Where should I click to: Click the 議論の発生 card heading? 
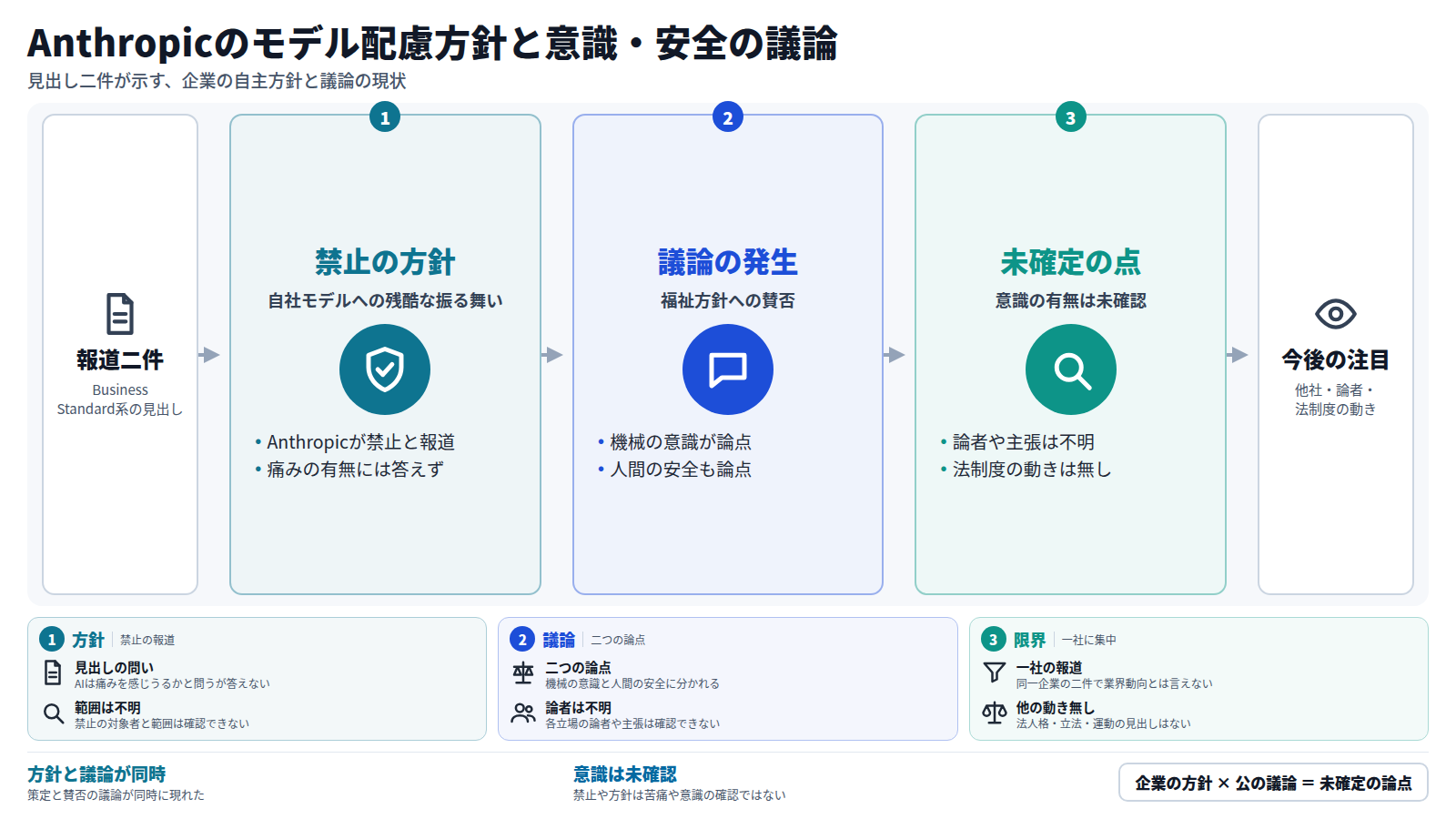pos(728,262)
